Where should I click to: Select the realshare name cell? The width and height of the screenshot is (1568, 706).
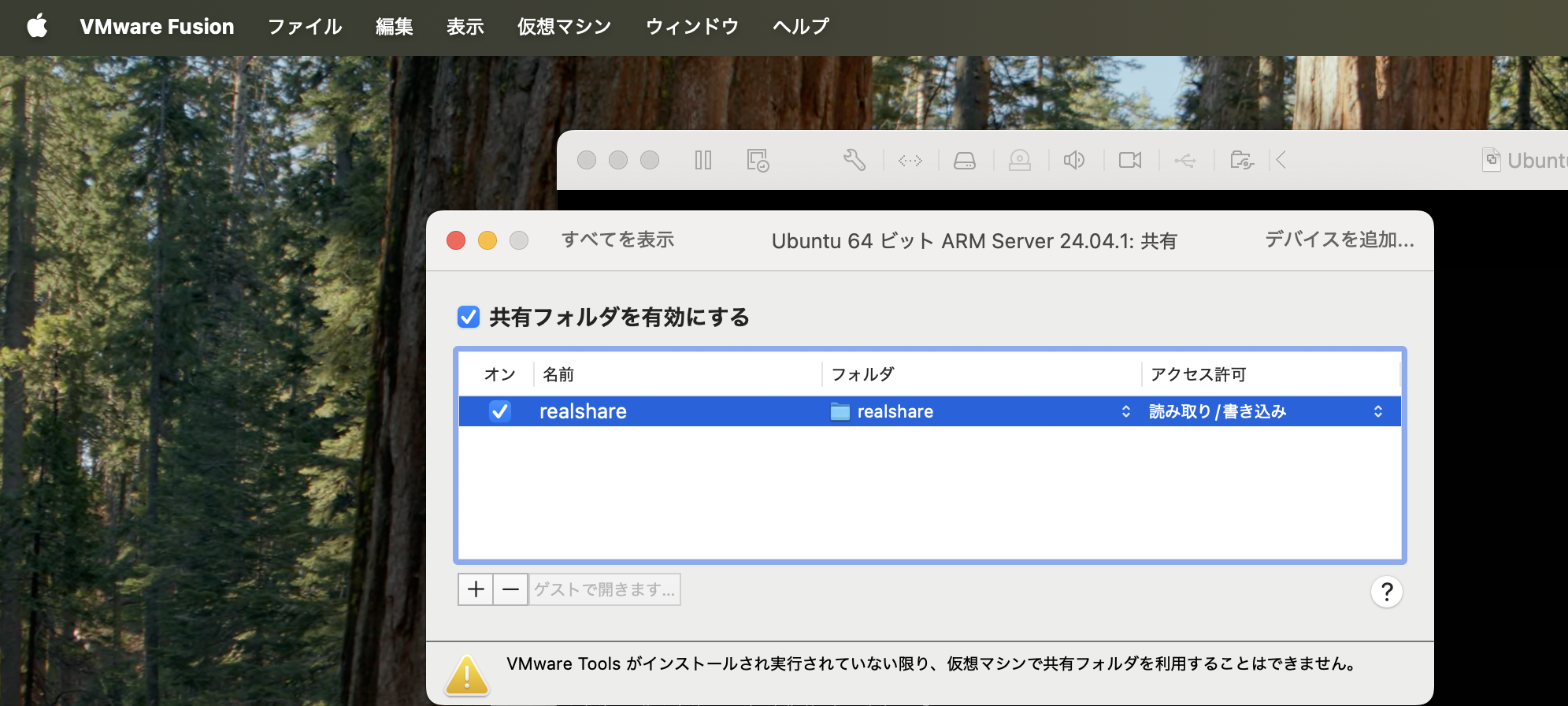(x=583, y=411)
